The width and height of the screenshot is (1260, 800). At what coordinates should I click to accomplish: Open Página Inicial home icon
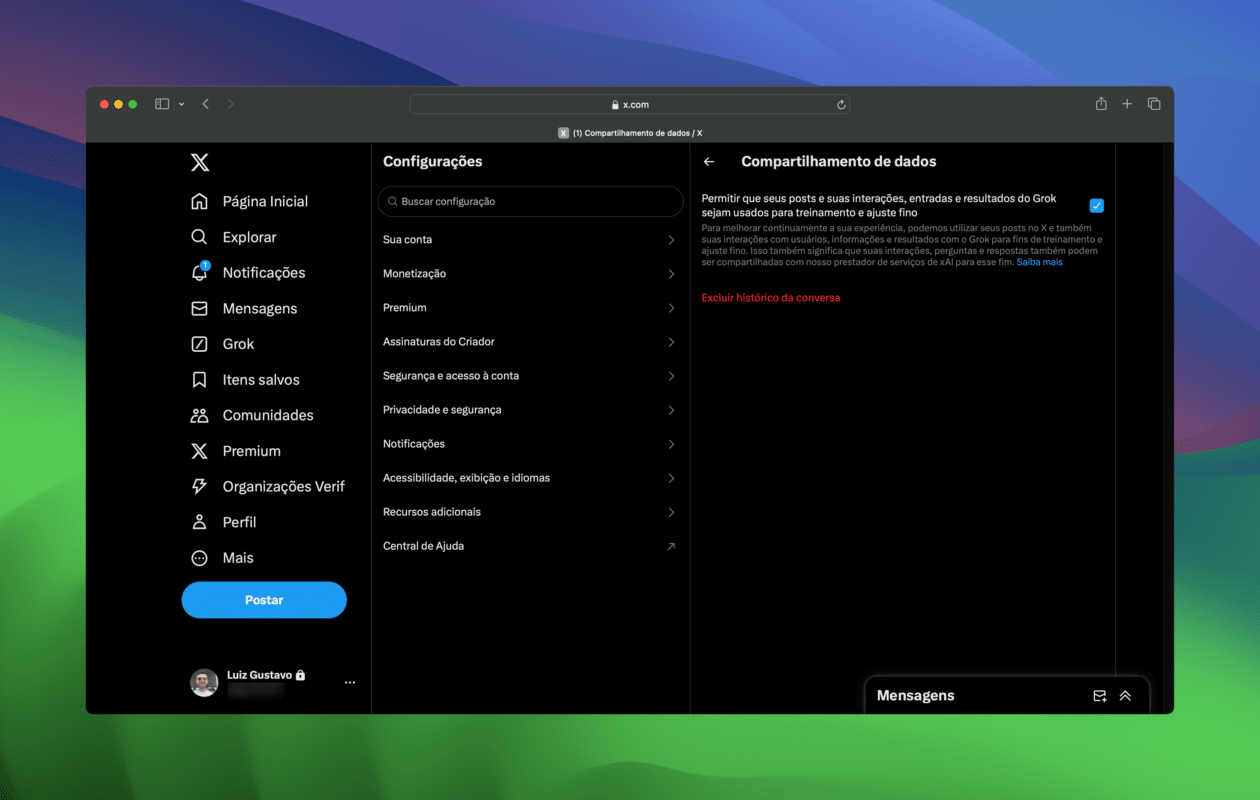click(200, 201)
